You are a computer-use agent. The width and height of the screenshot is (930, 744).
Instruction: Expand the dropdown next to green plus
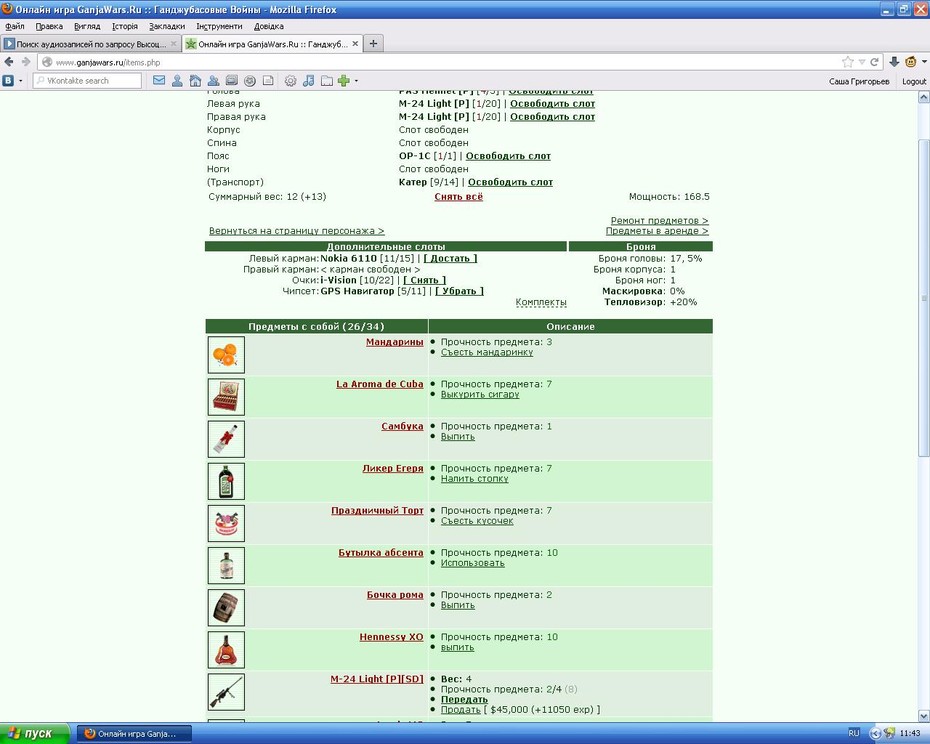(x=356, y=81)
